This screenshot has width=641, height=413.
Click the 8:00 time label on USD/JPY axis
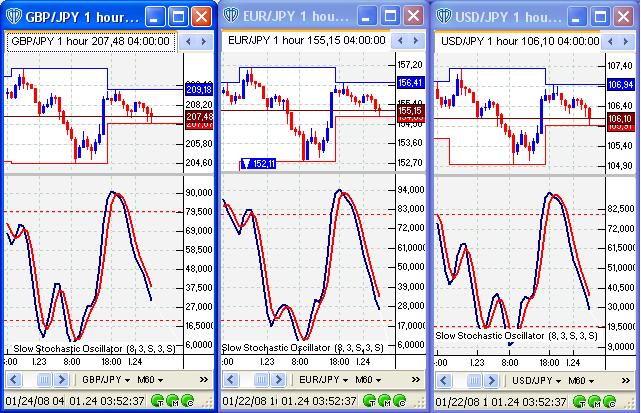click(x=509, y=363)
